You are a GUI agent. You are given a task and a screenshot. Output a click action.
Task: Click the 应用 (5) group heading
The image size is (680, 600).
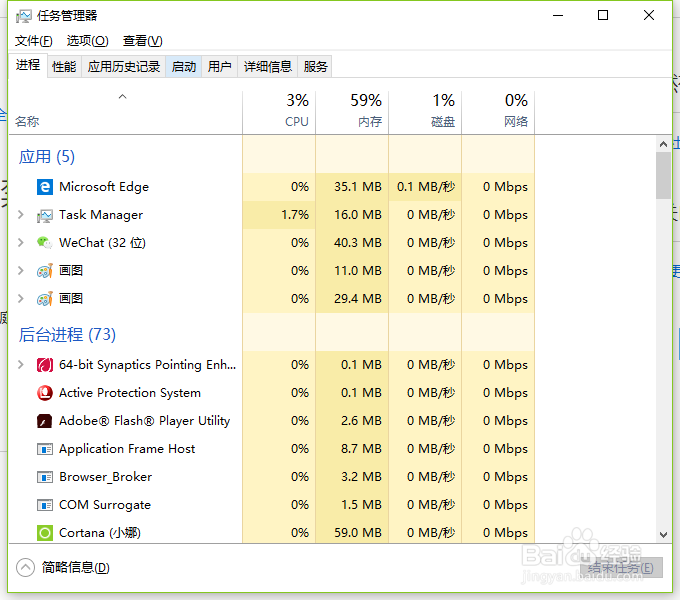point(47,157)
